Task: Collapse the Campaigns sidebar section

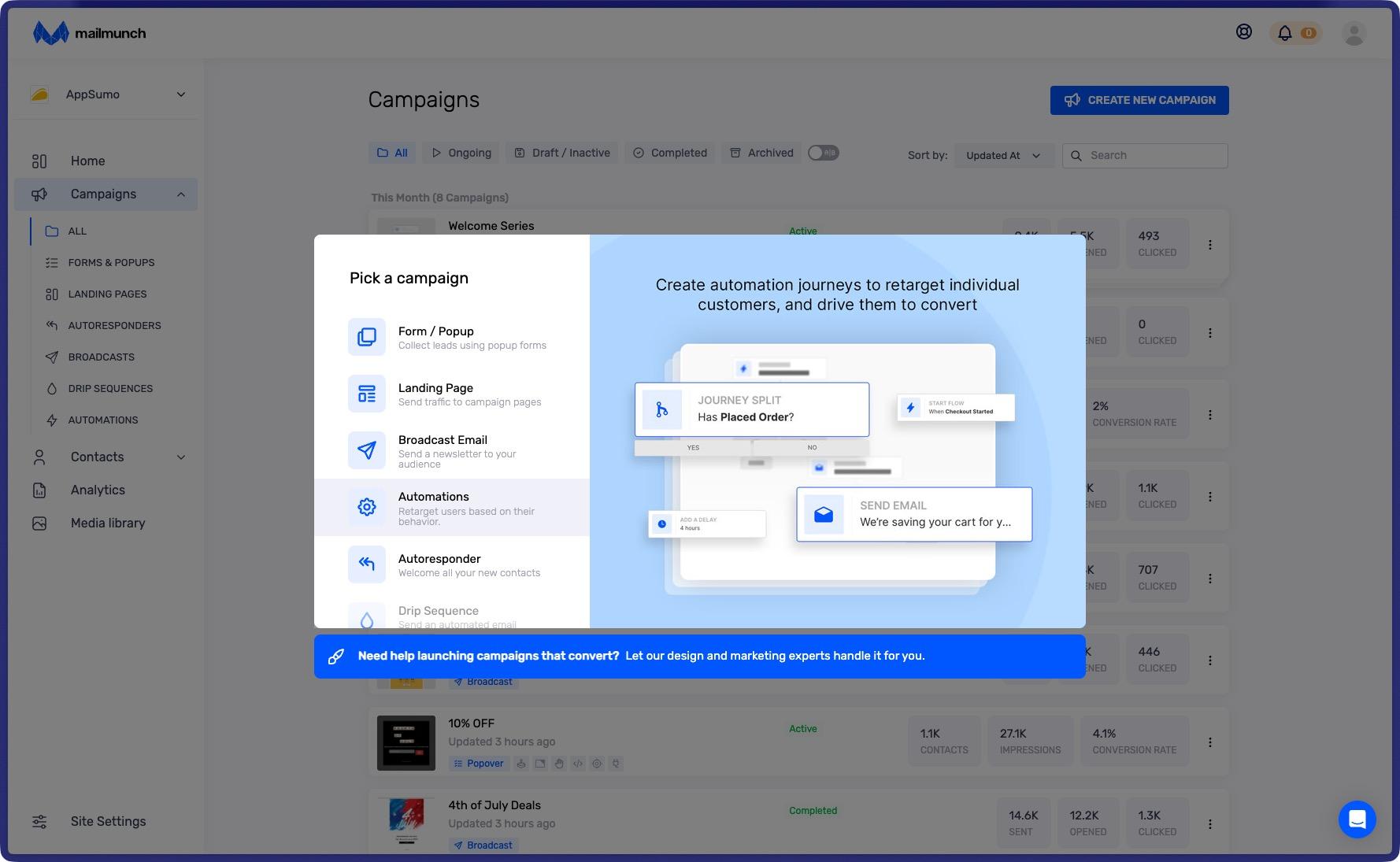Action: click(x=181, y=194)
